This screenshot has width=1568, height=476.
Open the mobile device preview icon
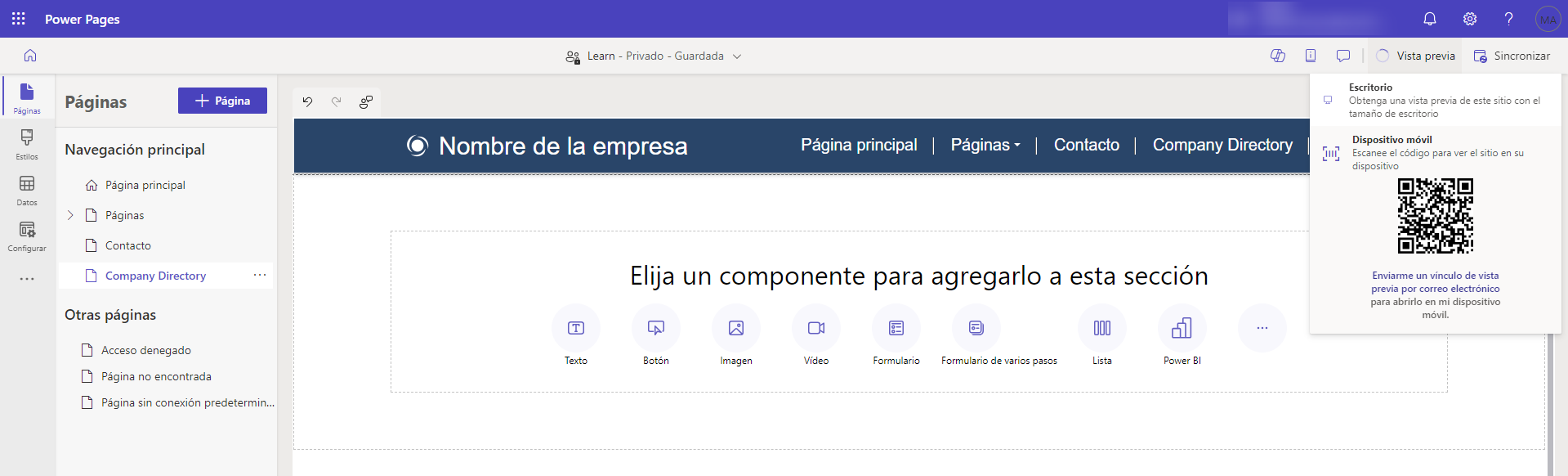tap(1311, 56)
